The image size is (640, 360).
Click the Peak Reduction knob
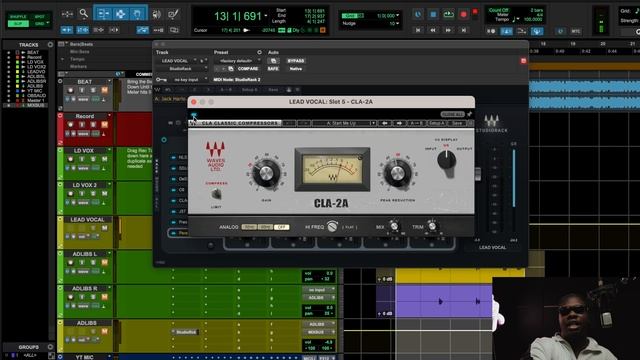coord(397,173)
